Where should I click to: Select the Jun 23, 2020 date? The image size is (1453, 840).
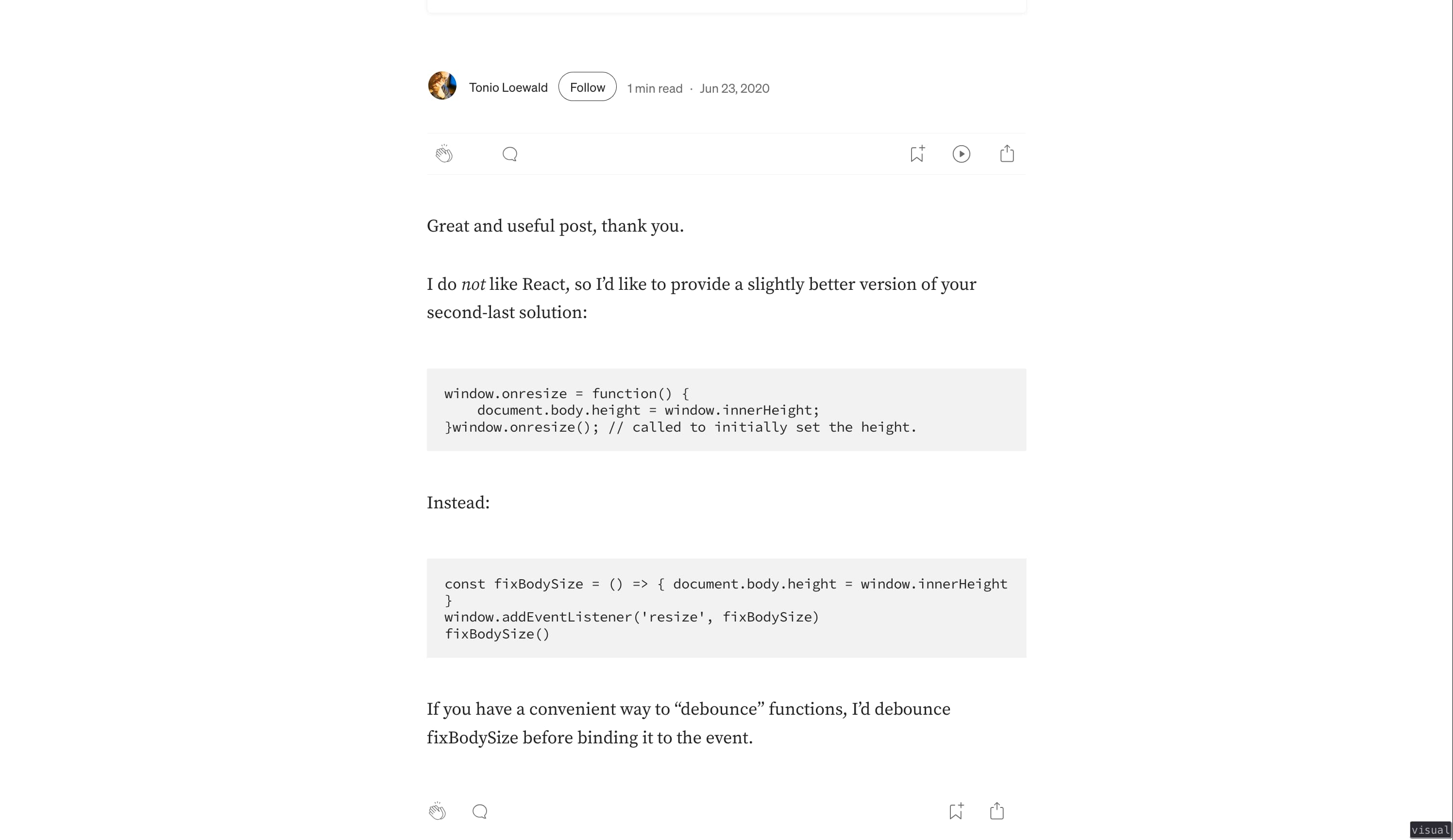point(734,88)
